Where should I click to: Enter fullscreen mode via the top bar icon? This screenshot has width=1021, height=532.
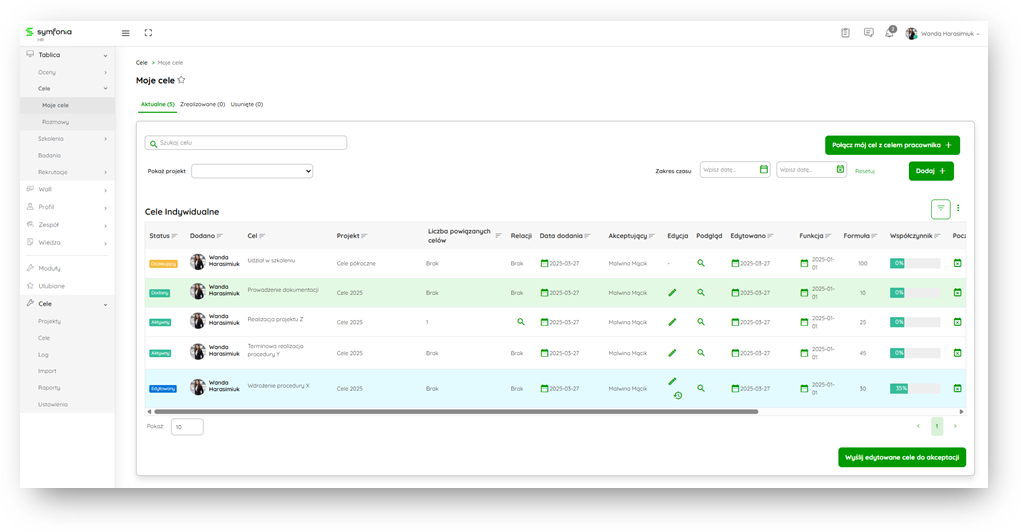pos(148,33)
